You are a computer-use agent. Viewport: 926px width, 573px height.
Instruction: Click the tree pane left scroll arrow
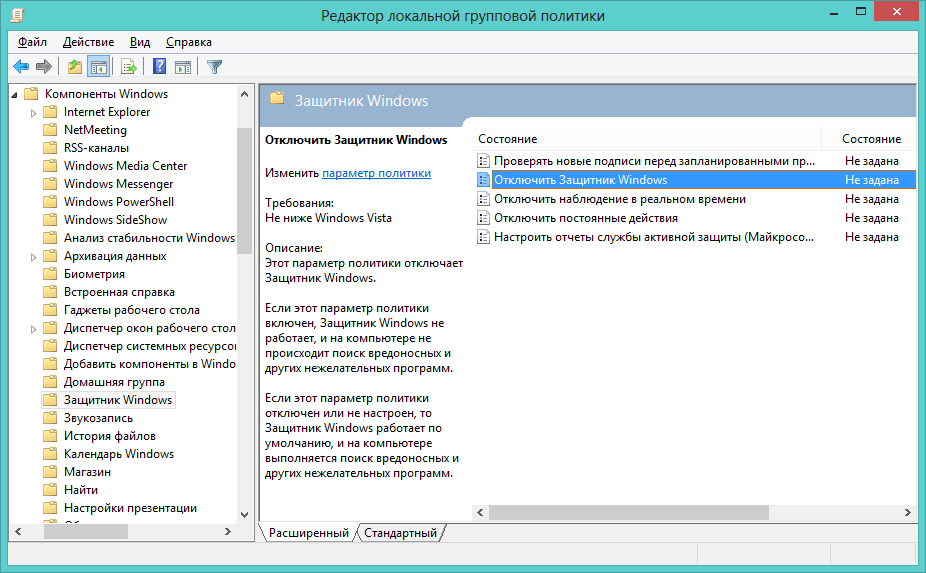(18, 532)
